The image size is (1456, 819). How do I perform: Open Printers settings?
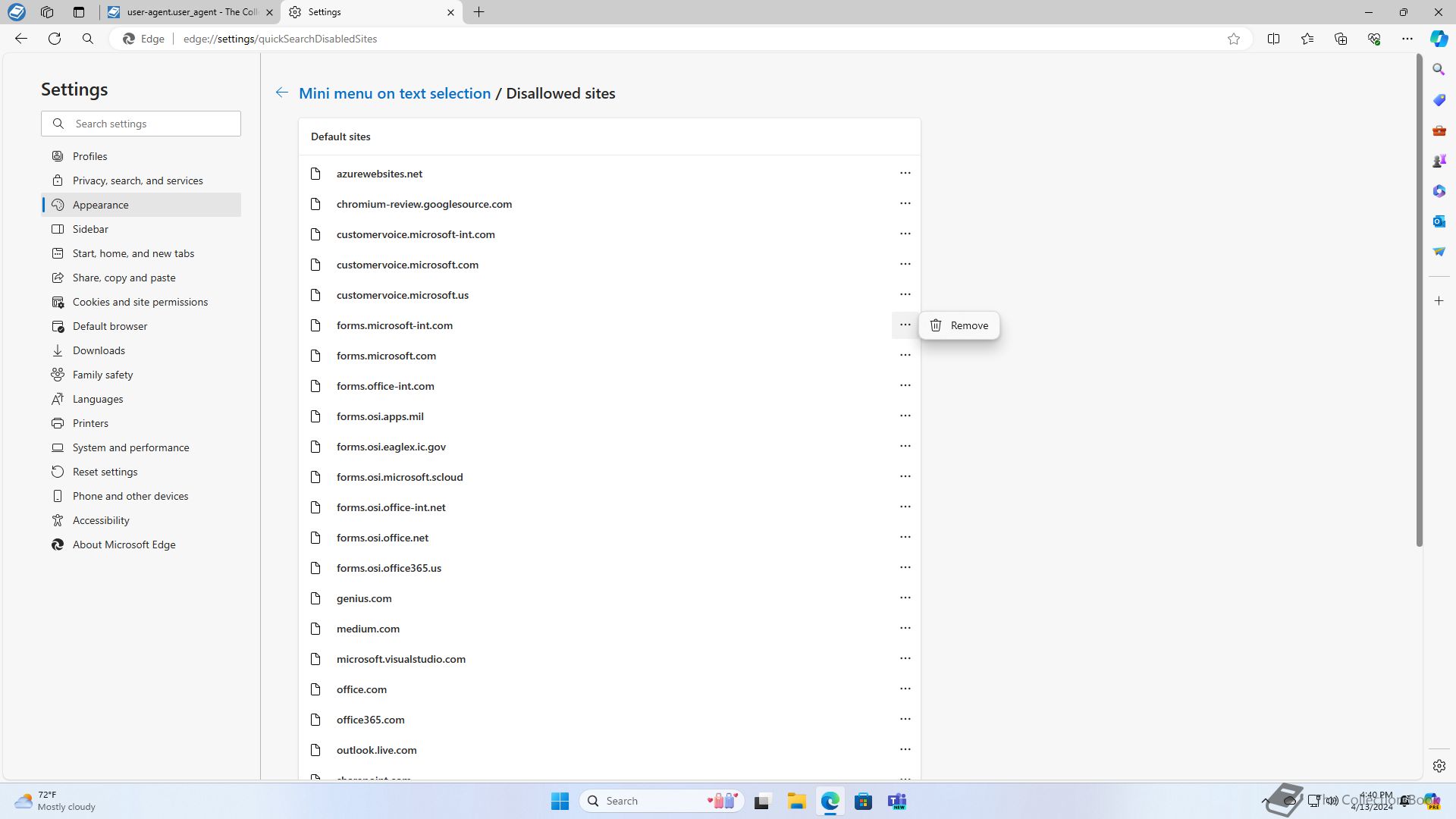point(141,423)
